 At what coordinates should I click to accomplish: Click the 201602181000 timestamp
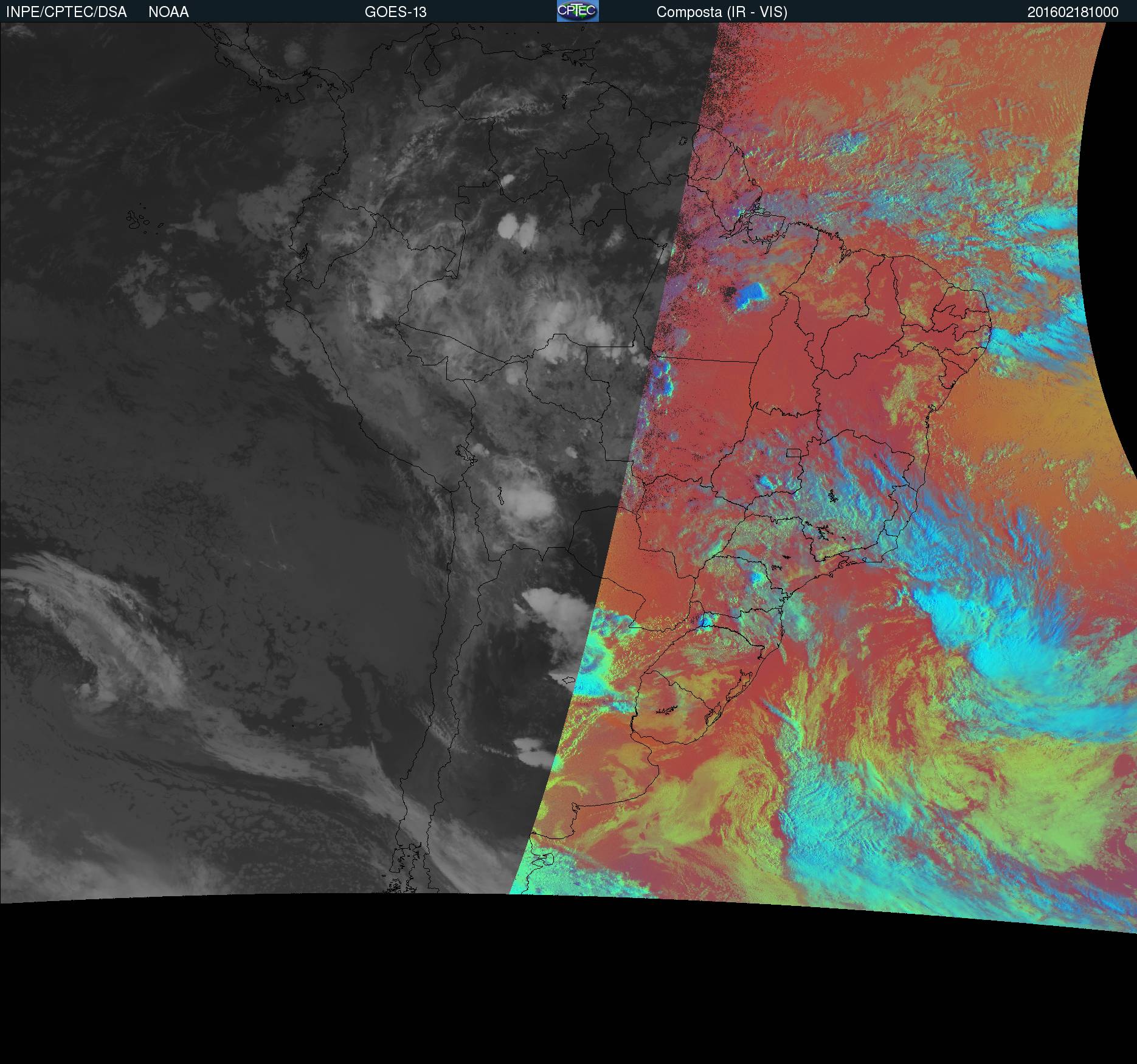coord(1073,12)
